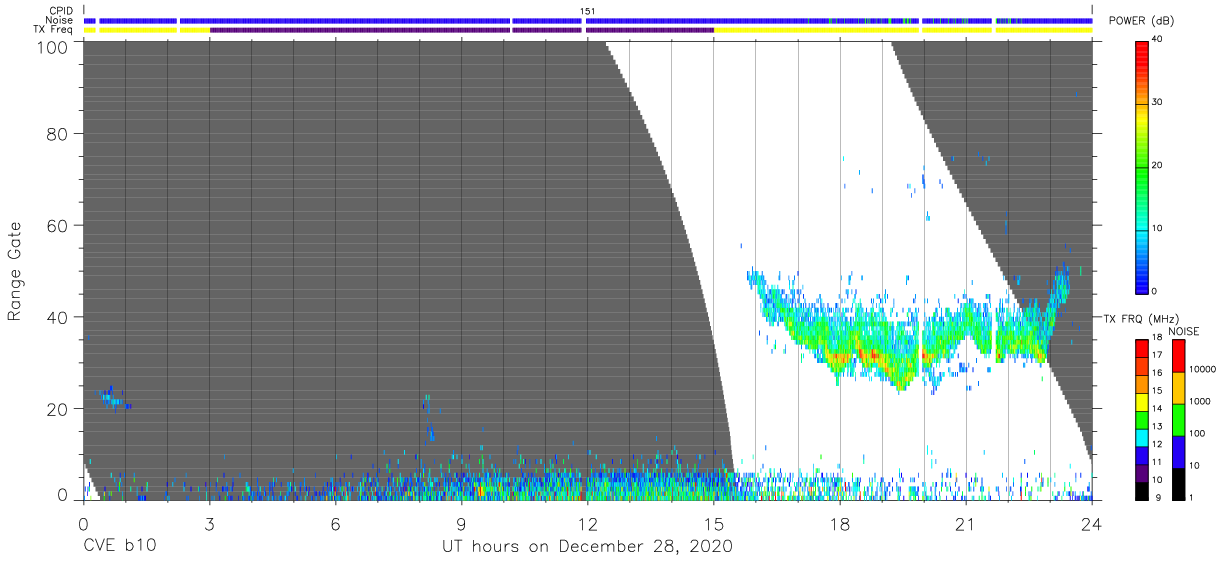Click the 3 hour mark on the time axis
The image size is (1228, 567).
209,523
